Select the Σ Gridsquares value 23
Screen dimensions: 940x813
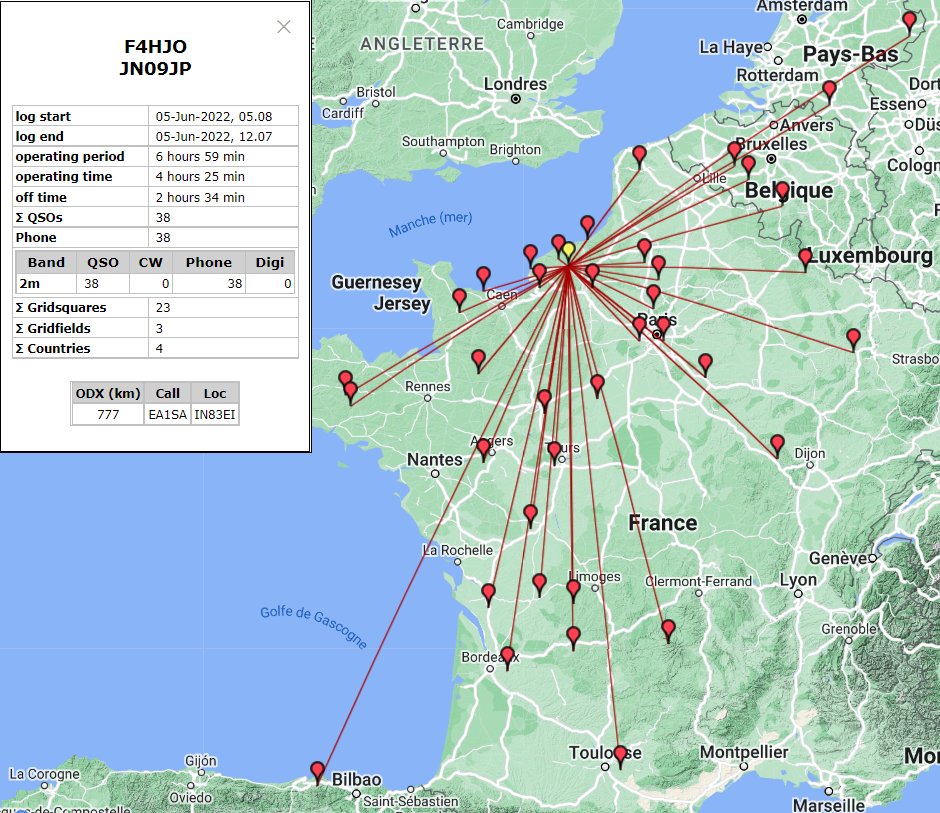pos(163,308)
